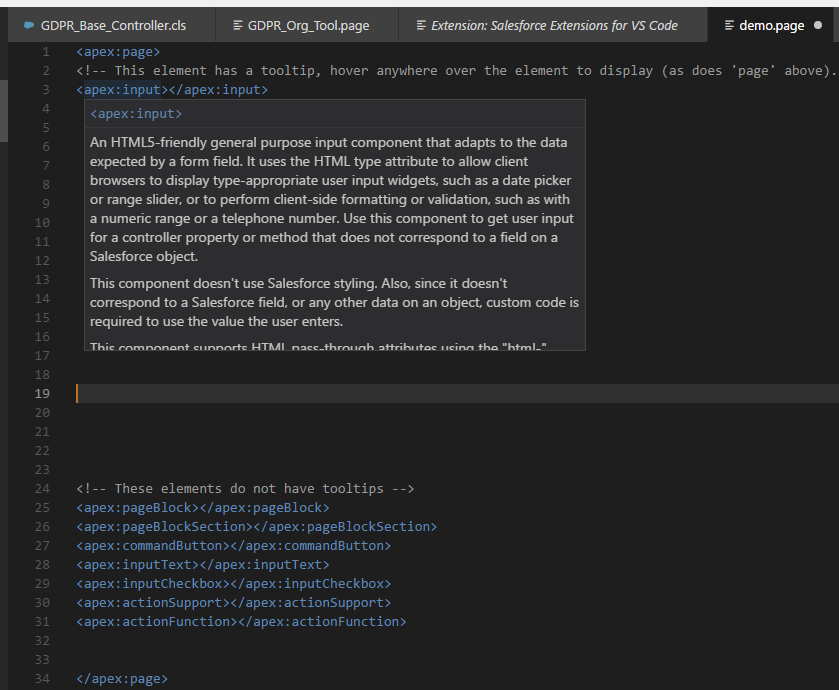Click the Apex file icon on GDPR_Base_Controller.cls tab
The image size is (839, 690).
29,25
